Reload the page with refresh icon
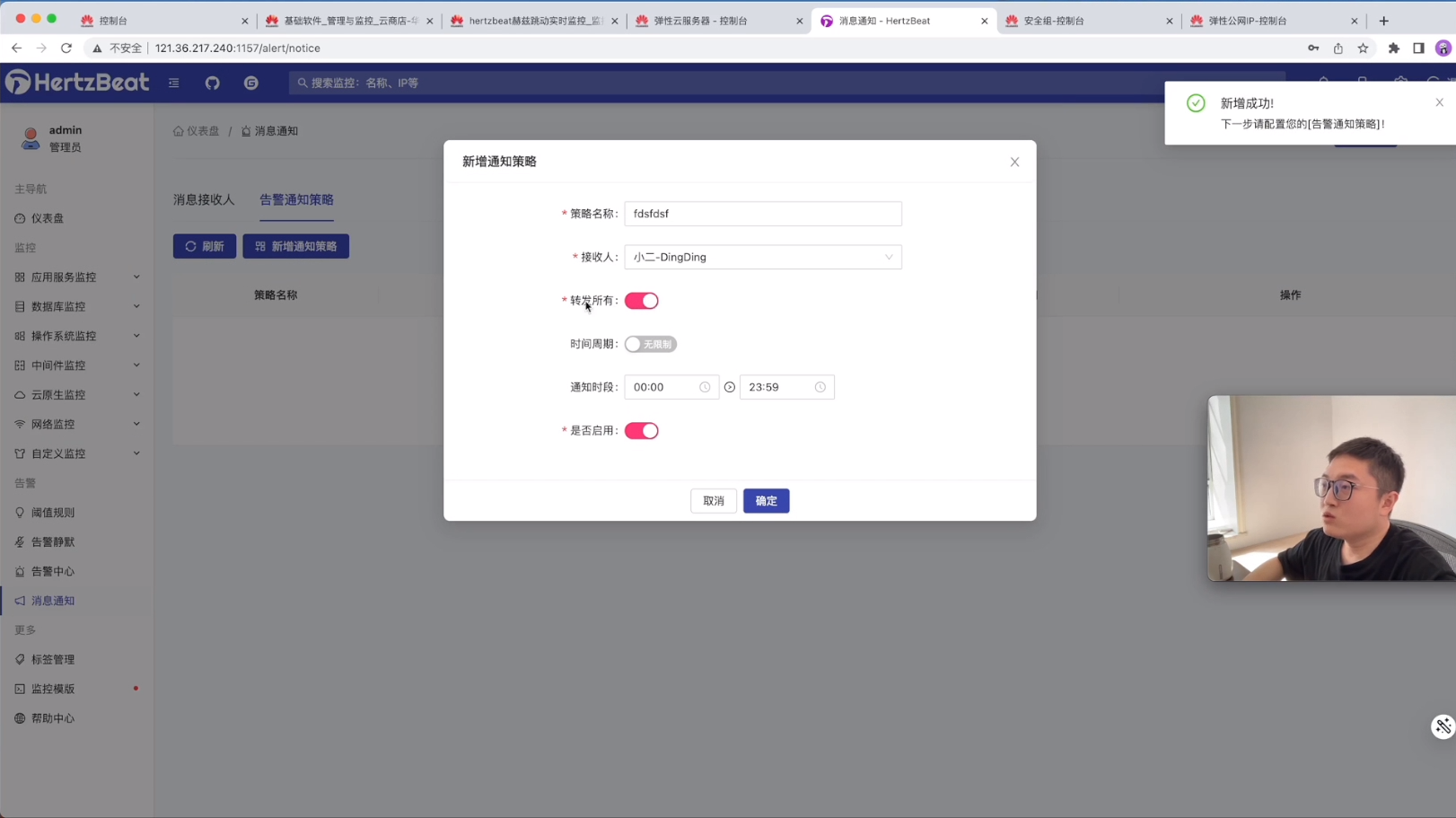 point(66,48)
